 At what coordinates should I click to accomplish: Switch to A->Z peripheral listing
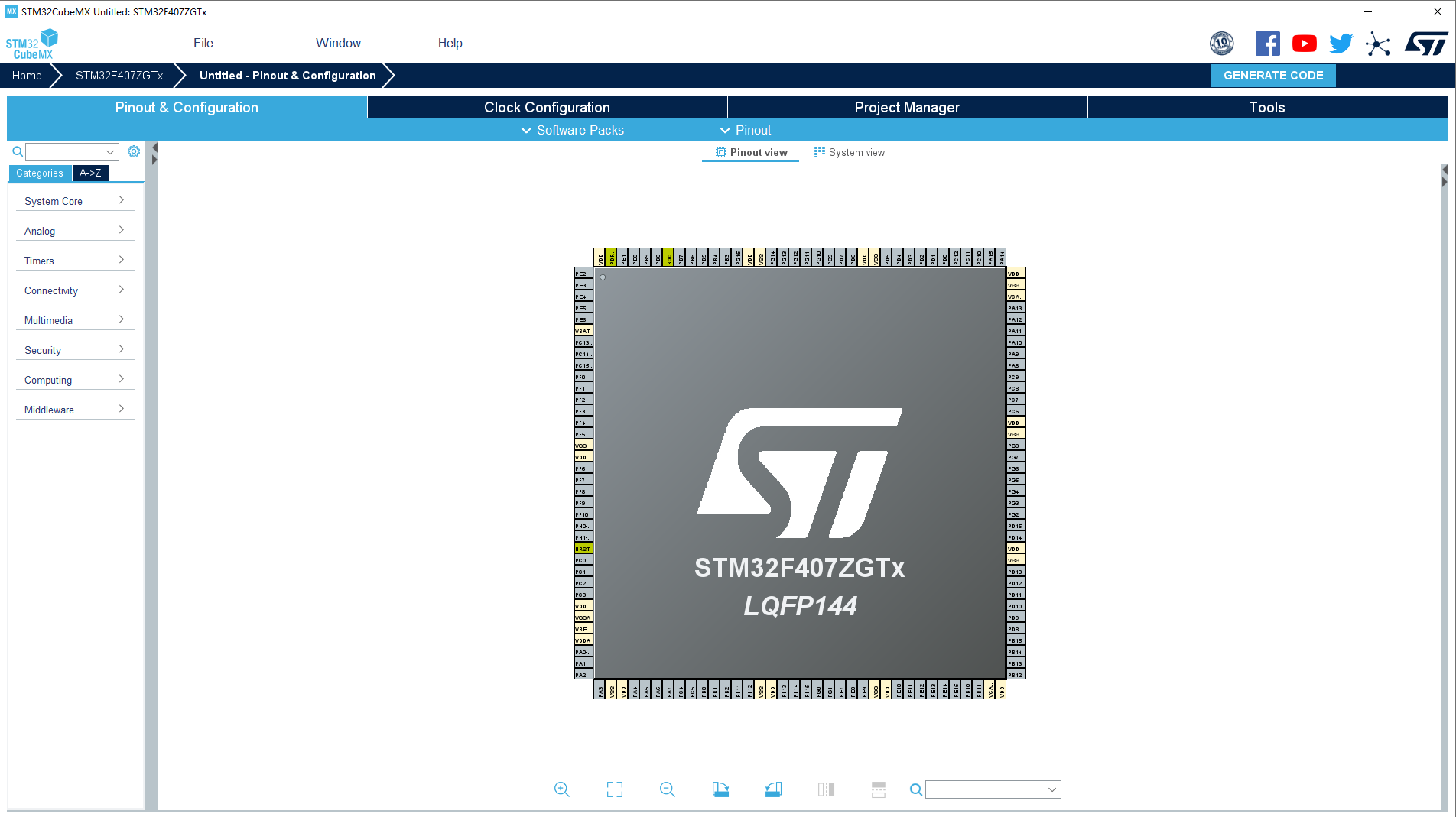click(x=90, y=173)
